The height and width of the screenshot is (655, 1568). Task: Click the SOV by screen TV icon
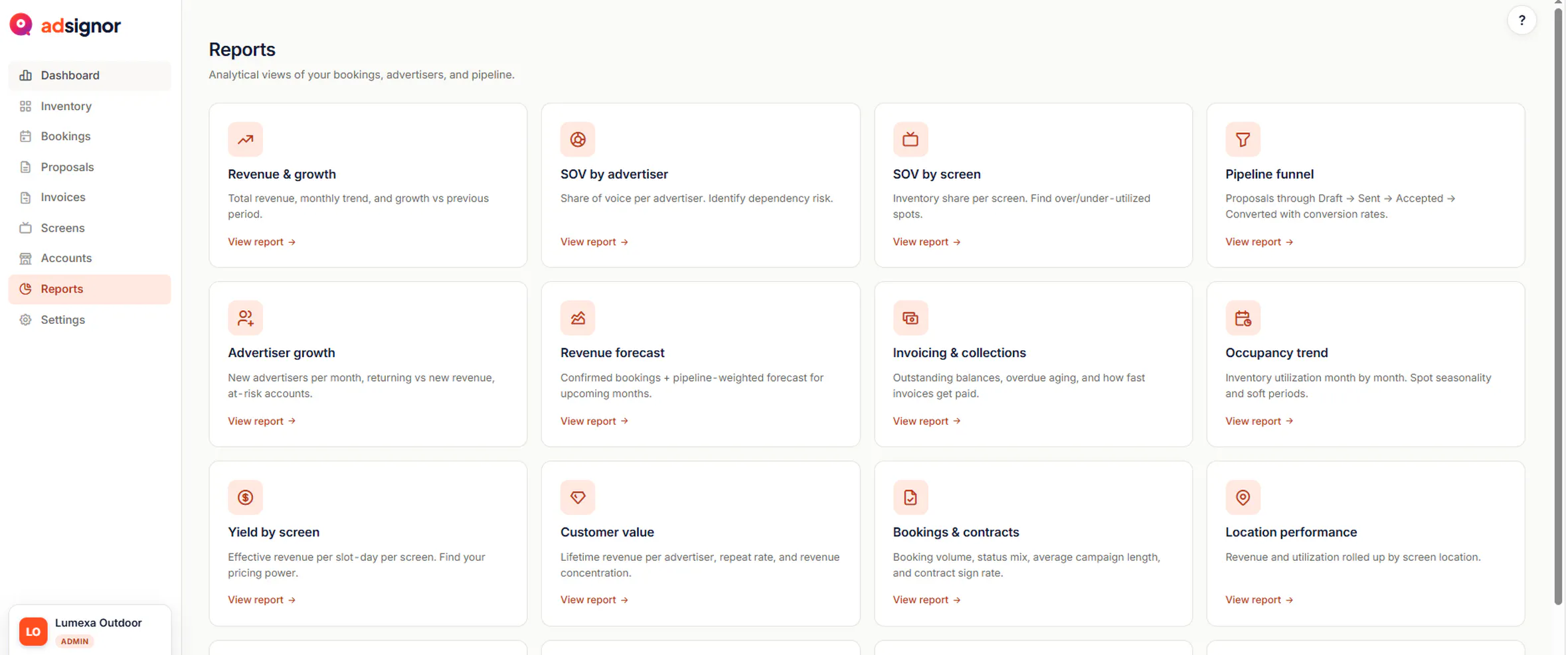pyautogui.click(x=910, y=139)
